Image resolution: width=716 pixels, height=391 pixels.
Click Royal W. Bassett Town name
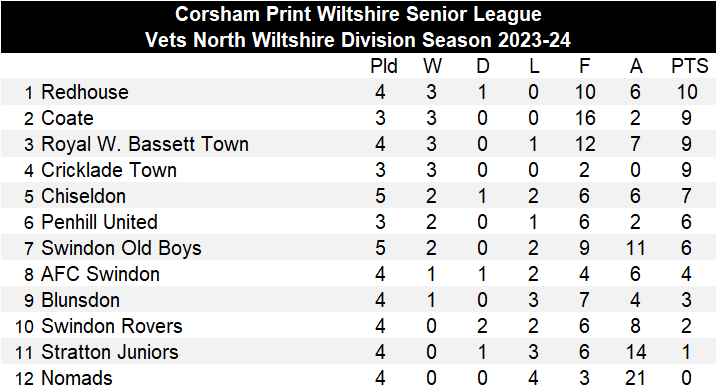pyautogui.click(x=145, y=144)
